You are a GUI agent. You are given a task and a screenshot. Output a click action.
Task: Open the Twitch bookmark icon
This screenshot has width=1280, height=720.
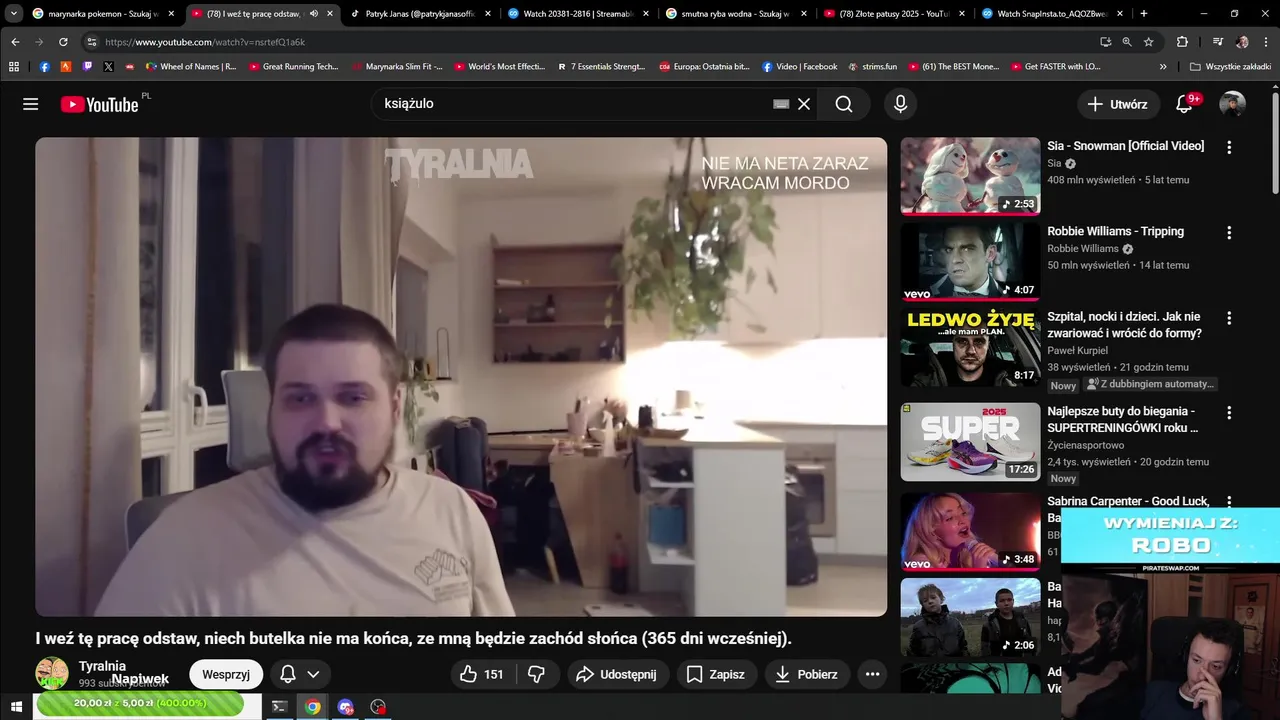coord(87,67)
